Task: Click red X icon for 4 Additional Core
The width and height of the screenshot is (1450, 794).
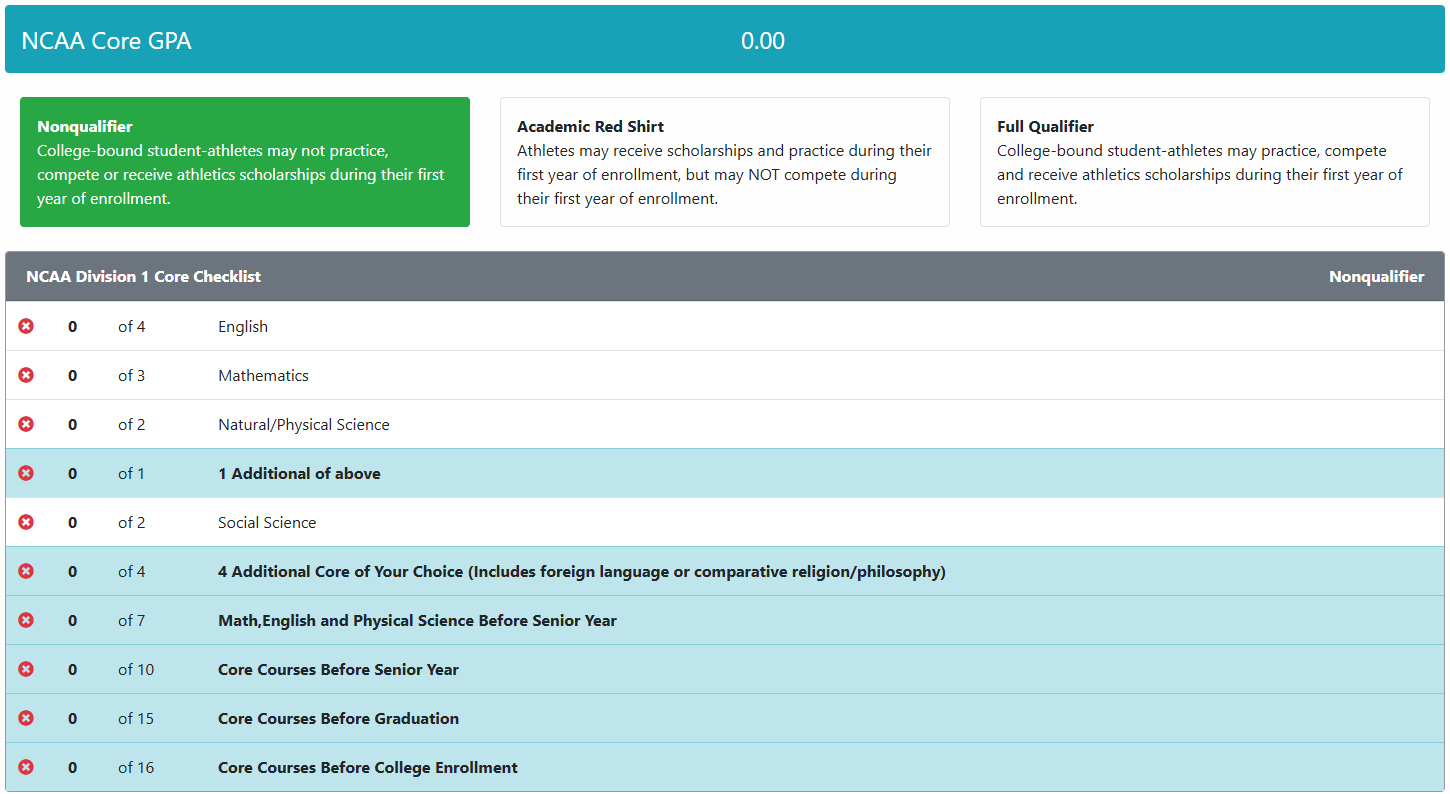Action: (x=26, y=571)
